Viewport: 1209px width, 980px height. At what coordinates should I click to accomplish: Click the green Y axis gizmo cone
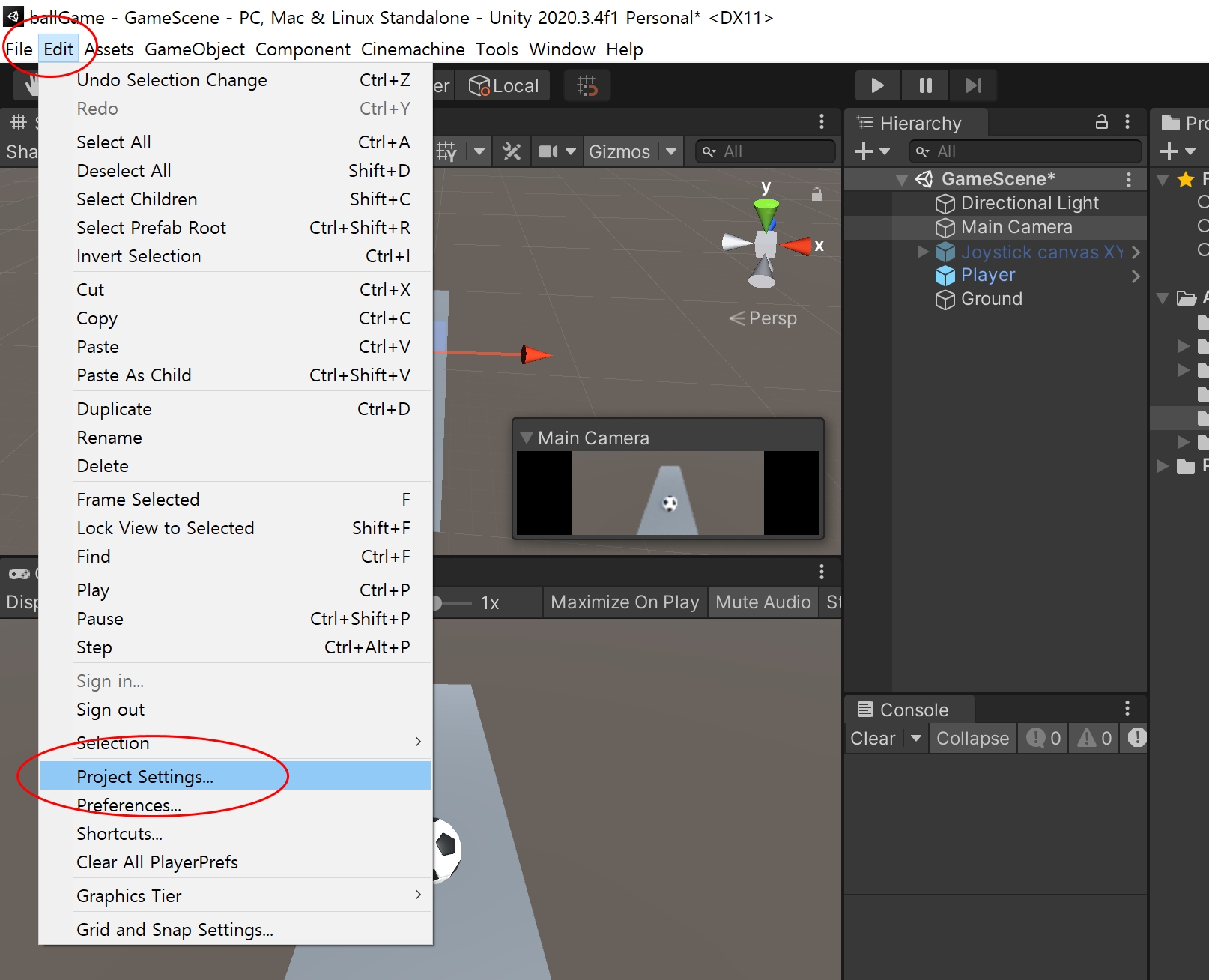(x=766, y=214)
